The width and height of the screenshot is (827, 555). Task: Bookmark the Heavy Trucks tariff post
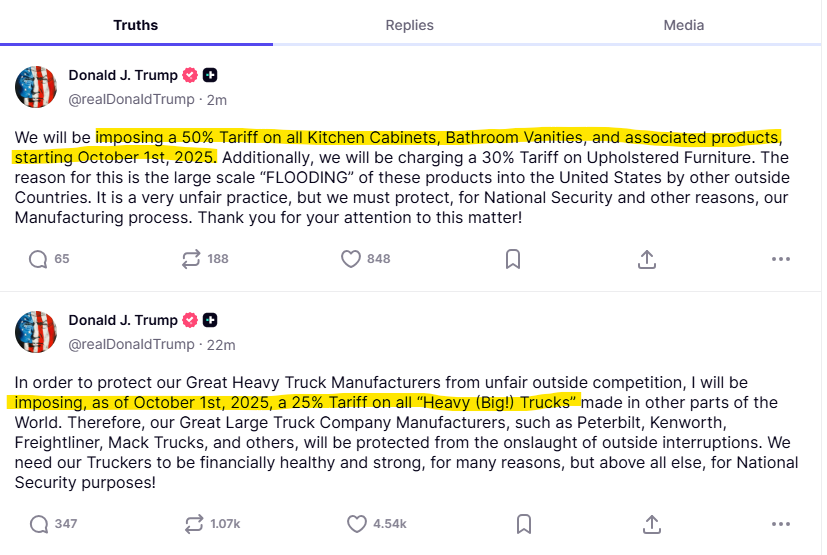pyautogui.click(x=523, y=524)
